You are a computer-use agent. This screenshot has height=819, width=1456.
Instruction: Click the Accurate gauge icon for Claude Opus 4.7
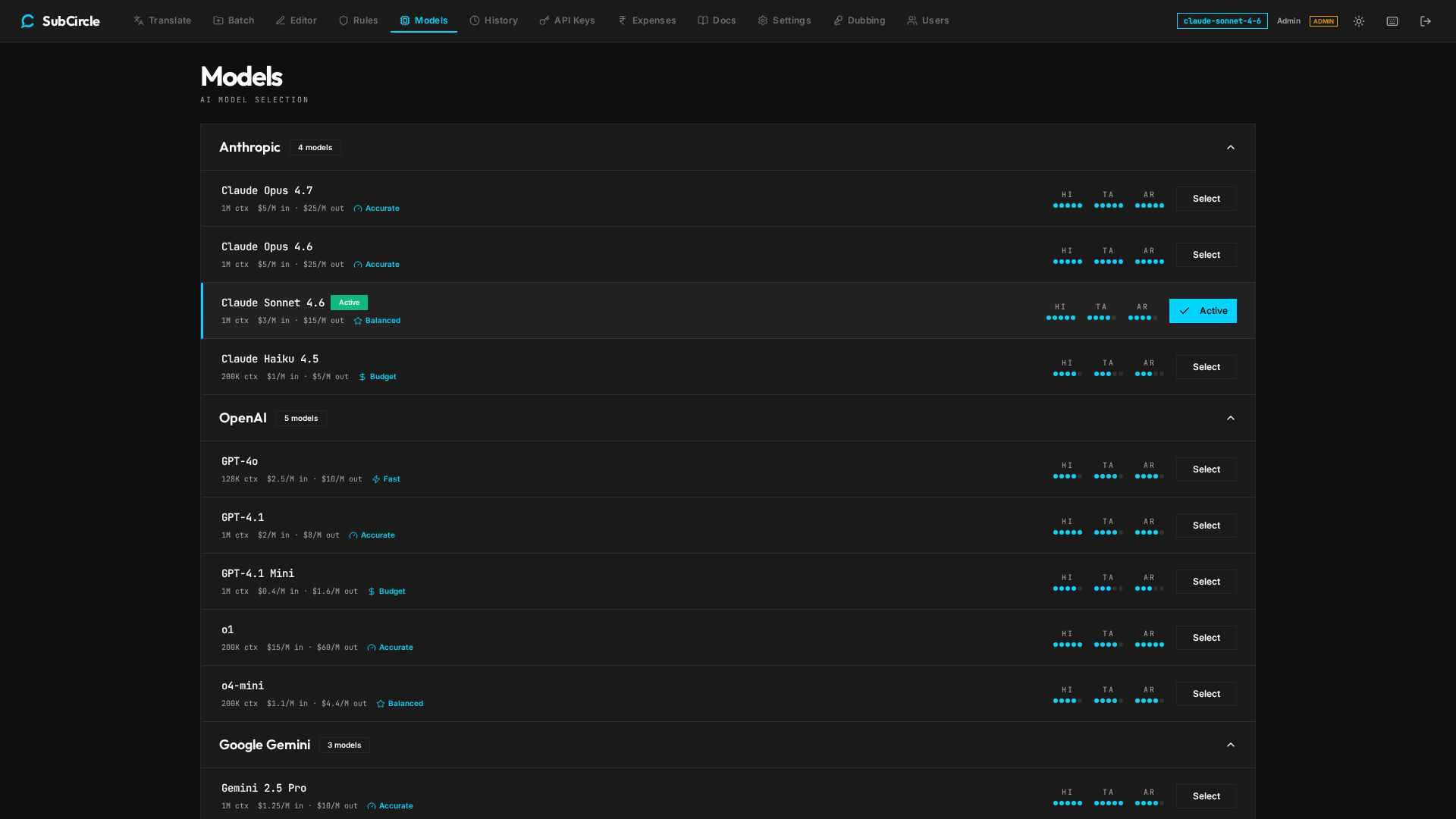click(x=358, y=209)
